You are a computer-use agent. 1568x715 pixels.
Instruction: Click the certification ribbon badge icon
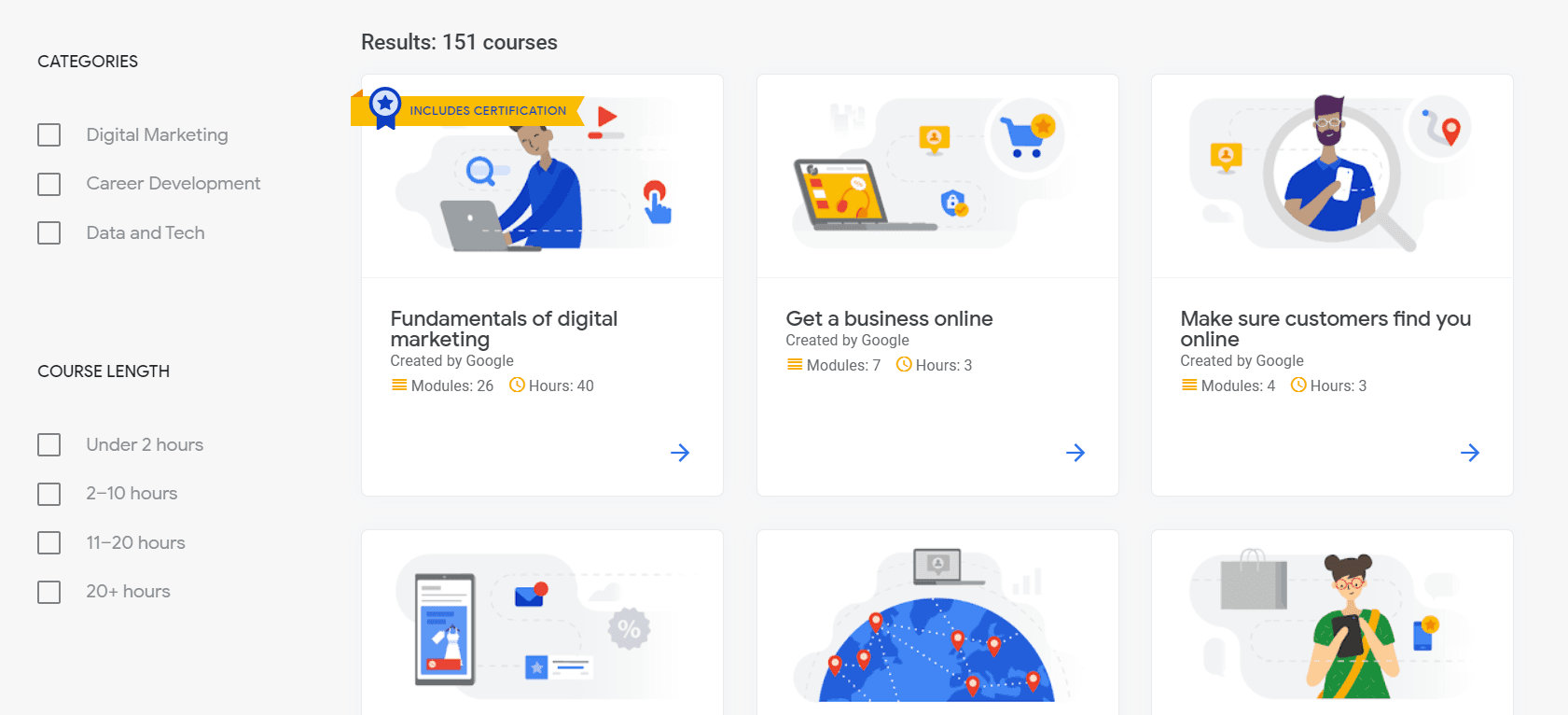click(385, 108)
